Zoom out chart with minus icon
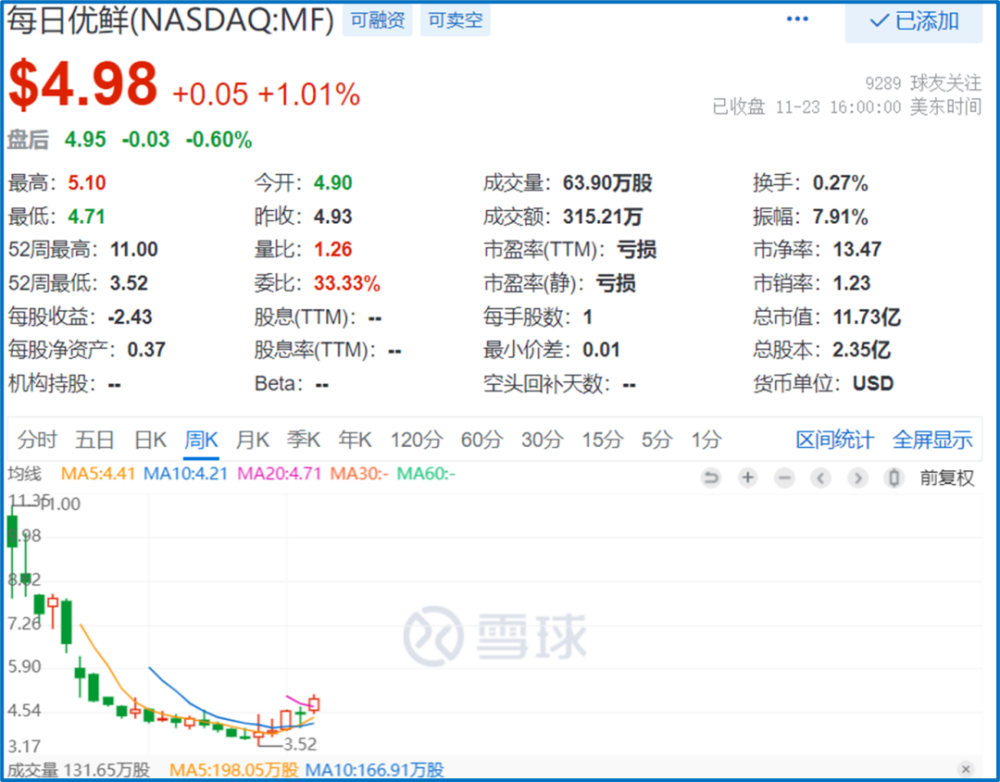The image size is (1000, 782). pos(784,478)
